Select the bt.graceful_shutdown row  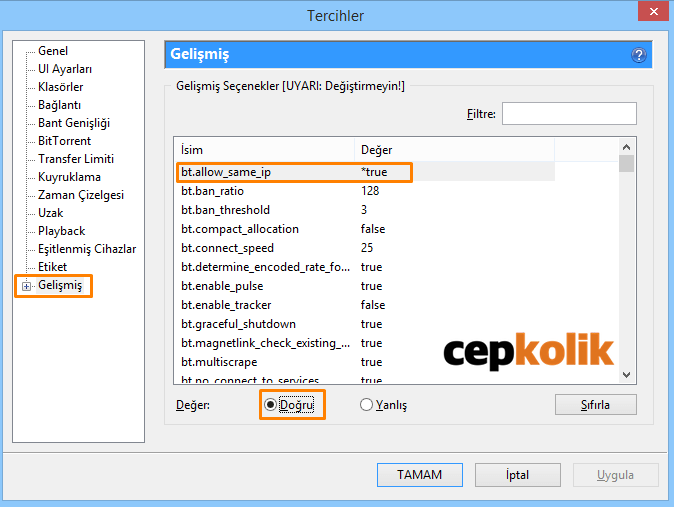pyautogui.click(x=365, y=324)
